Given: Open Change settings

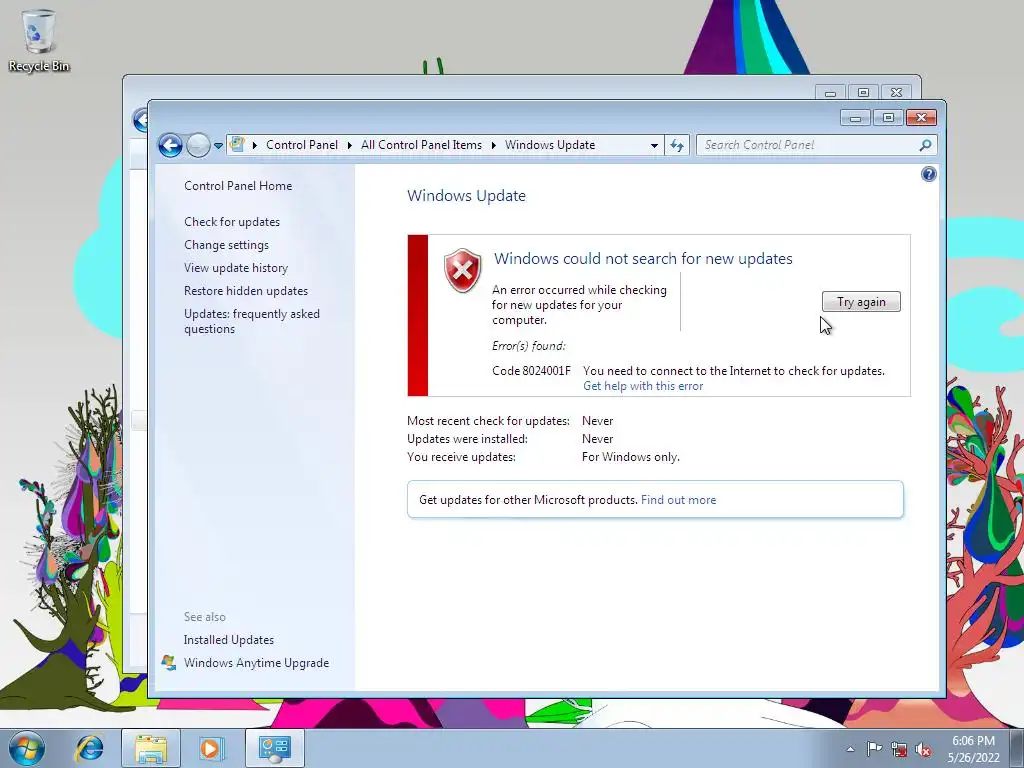Looking at the screenshot, I should 226,245.
